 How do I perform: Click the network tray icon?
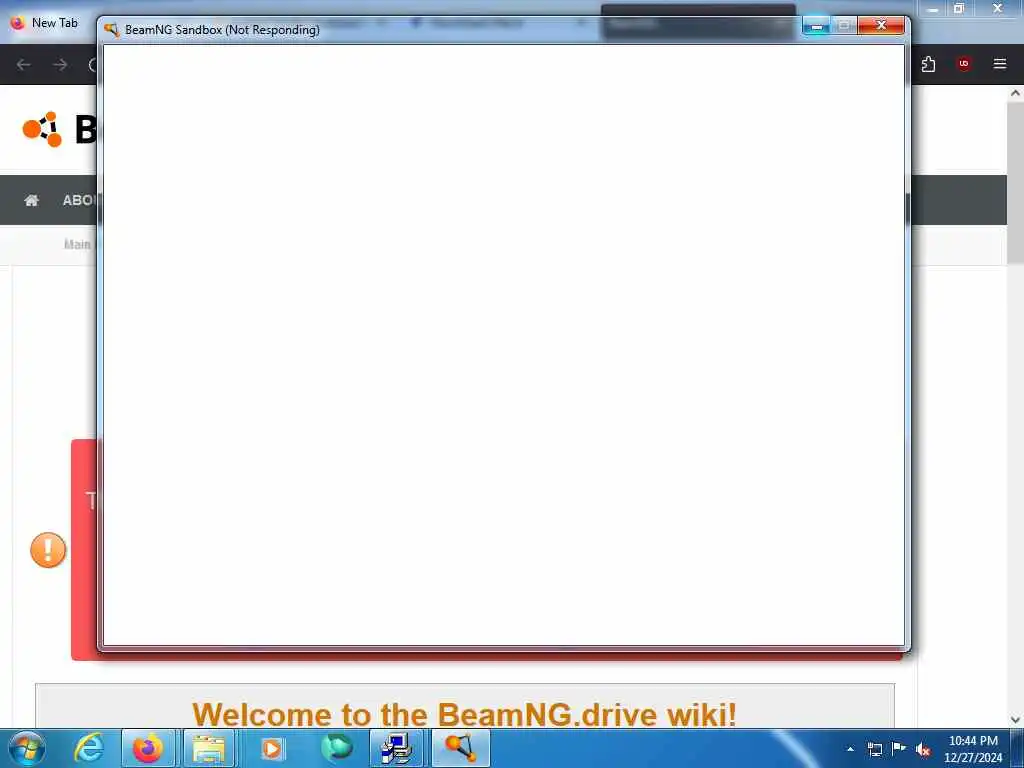point(874,749)
